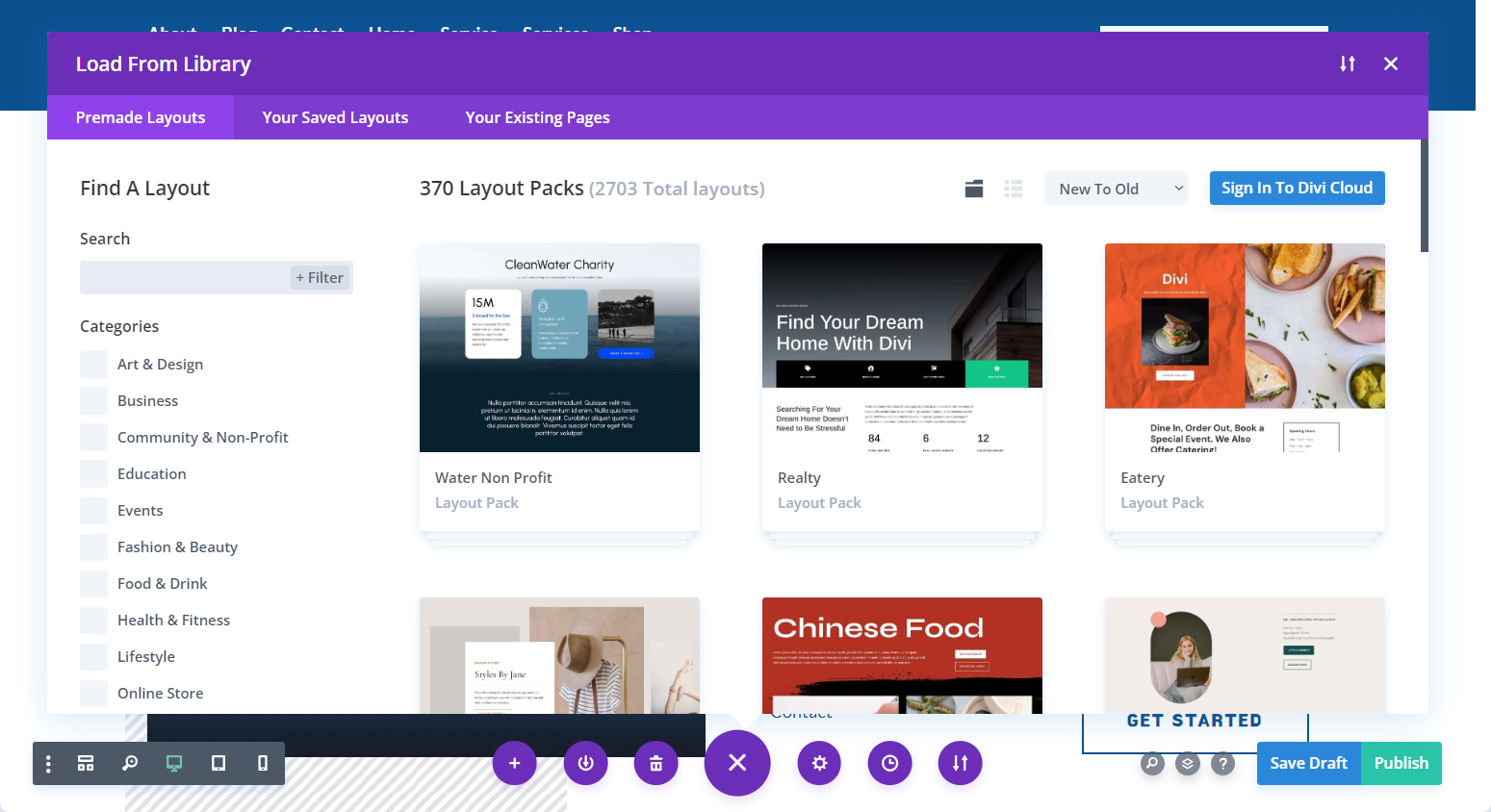The height and width of the screenshot is (812, 1491).
Task: Select the Premade Layouts tab
Action: 141,117
